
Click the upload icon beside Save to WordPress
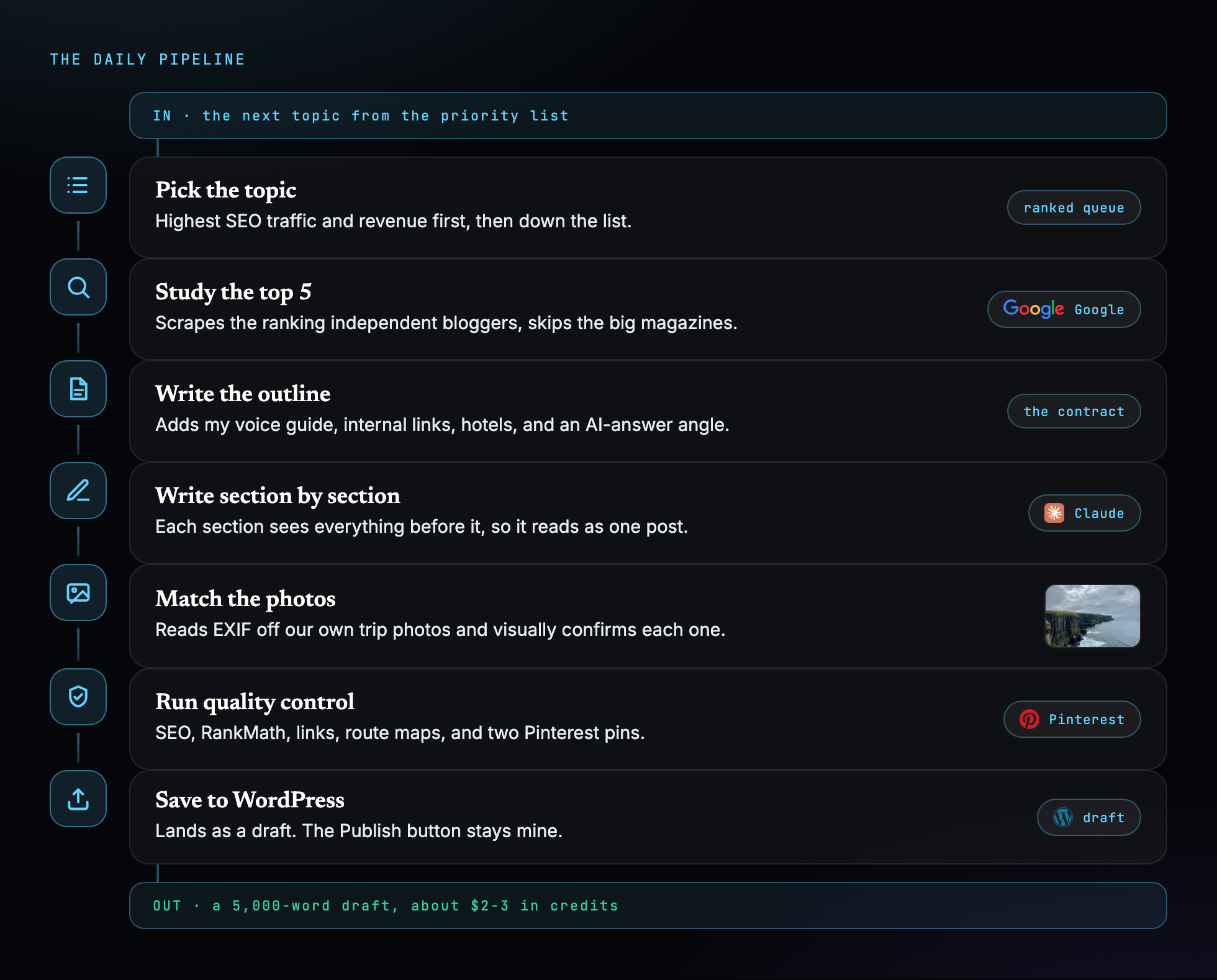(x=78, y=799)
